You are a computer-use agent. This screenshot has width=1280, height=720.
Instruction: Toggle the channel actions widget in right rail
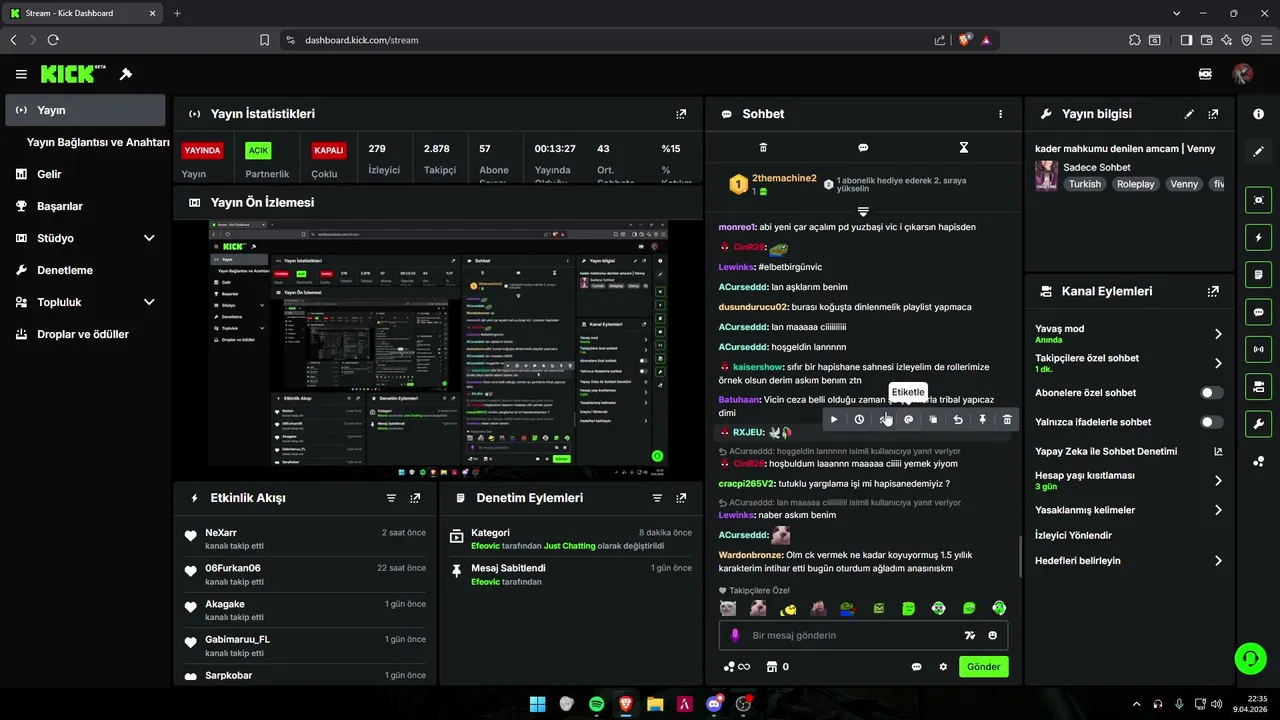1258,386
